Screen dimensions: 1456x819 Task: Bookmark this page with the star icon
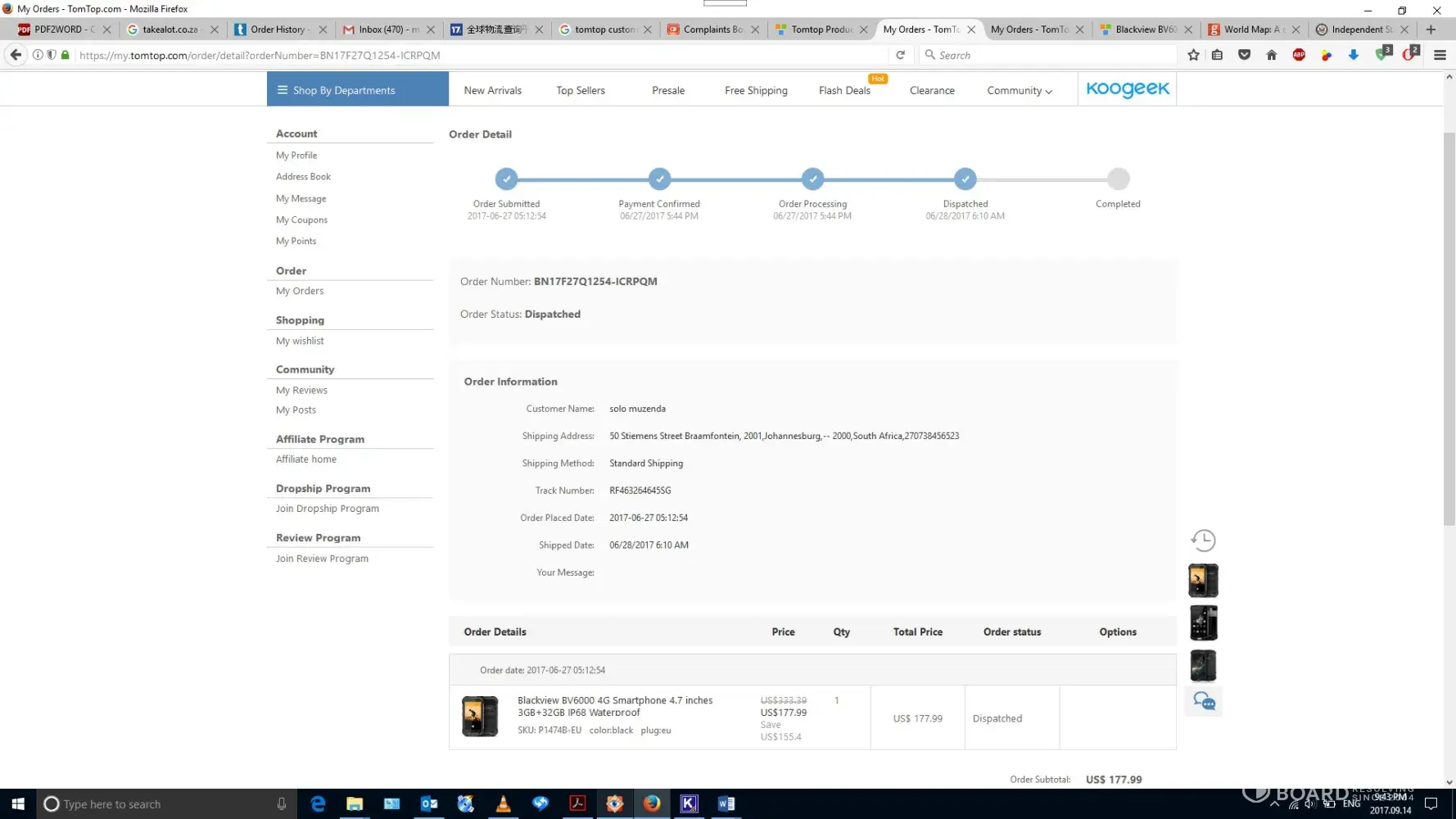click(x=1193, y=55)
